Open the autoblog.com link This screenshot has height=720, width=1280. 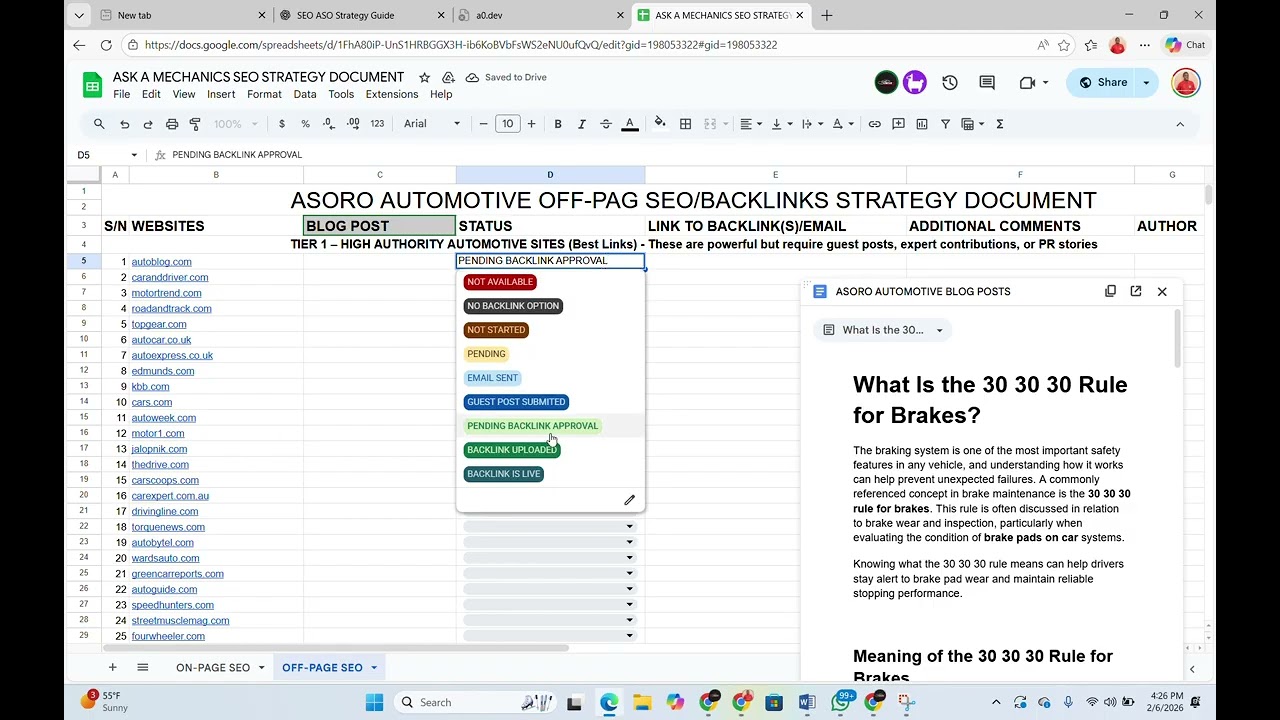click(161, 262)
